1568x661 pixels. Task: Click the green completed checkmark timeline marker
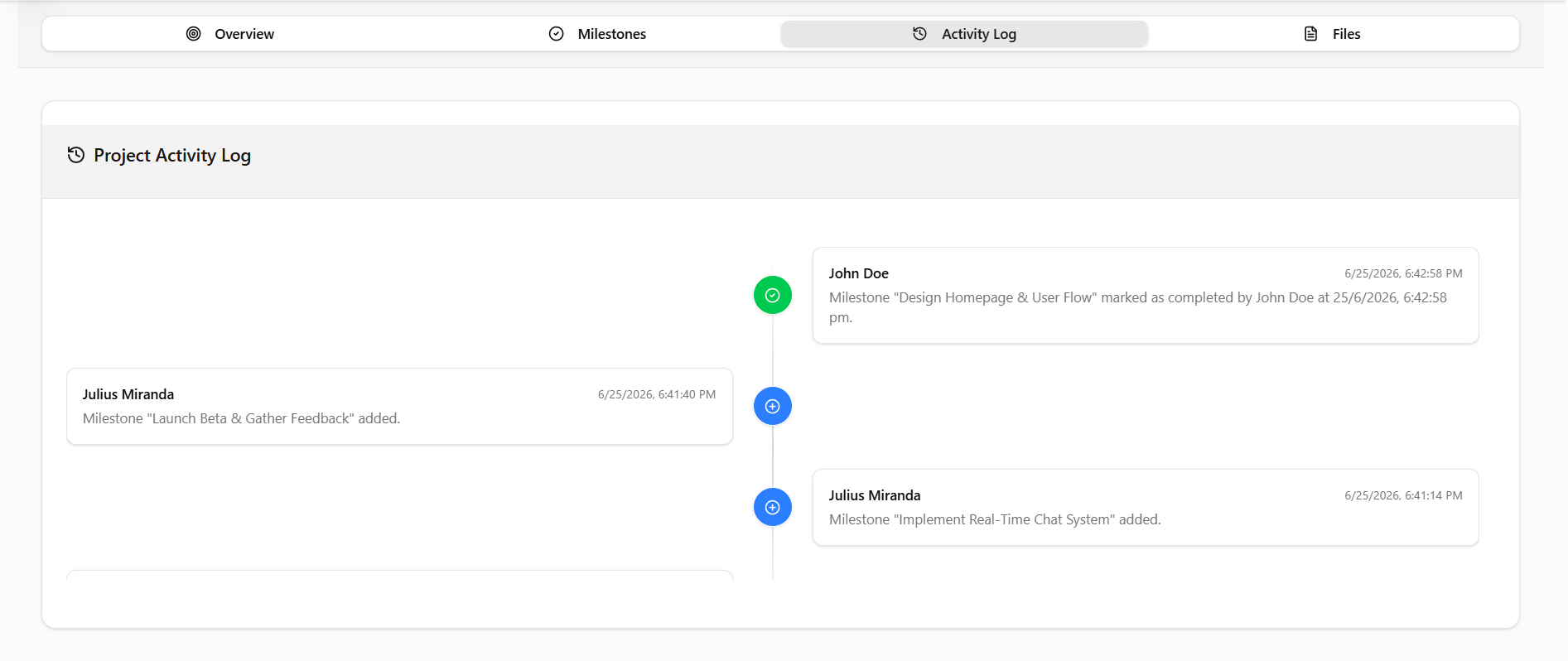coord(772,295)
